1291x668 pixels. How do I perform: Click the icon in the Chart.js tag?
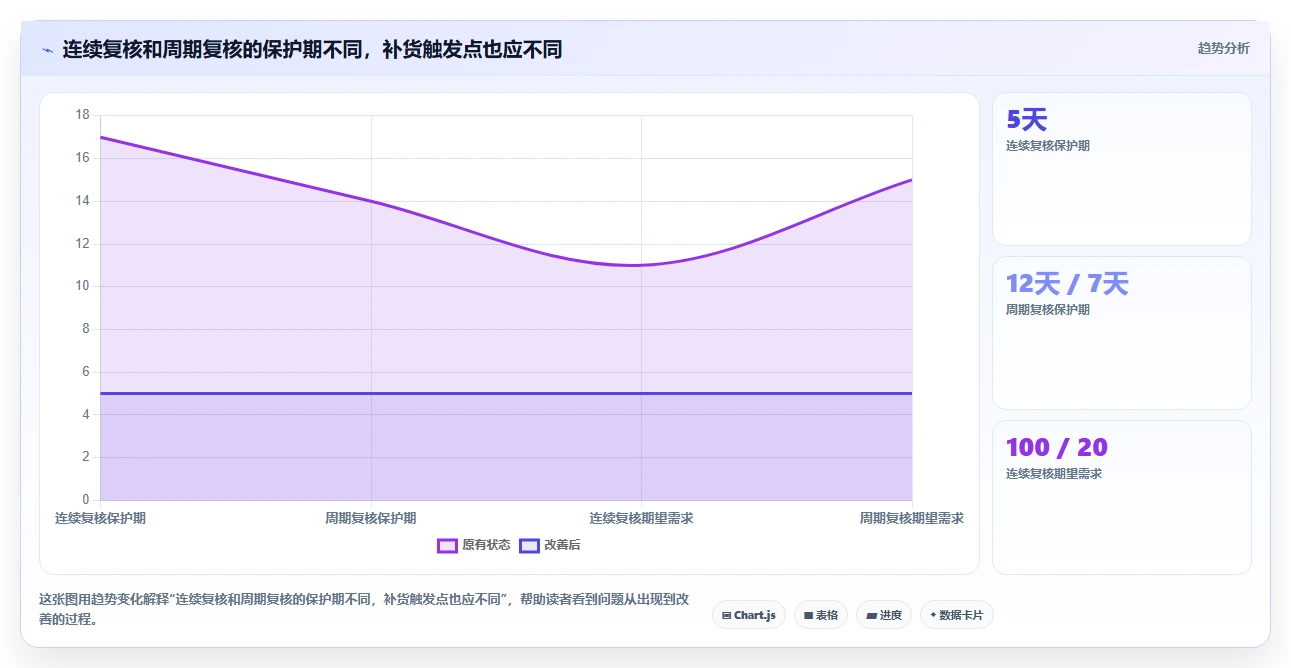pyautogui.click(x=727, y=616)
